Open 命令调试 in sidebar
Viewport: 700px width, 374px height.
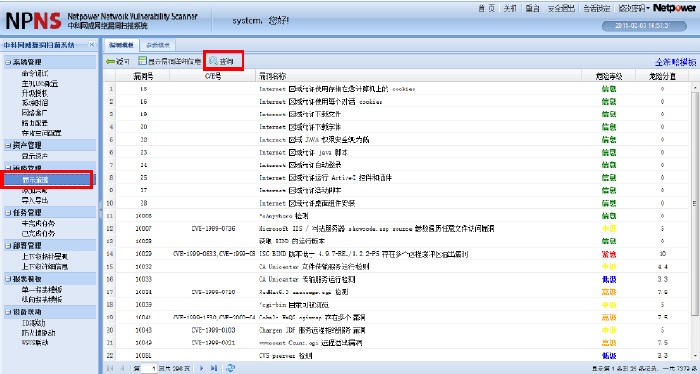tap(34, 74)
